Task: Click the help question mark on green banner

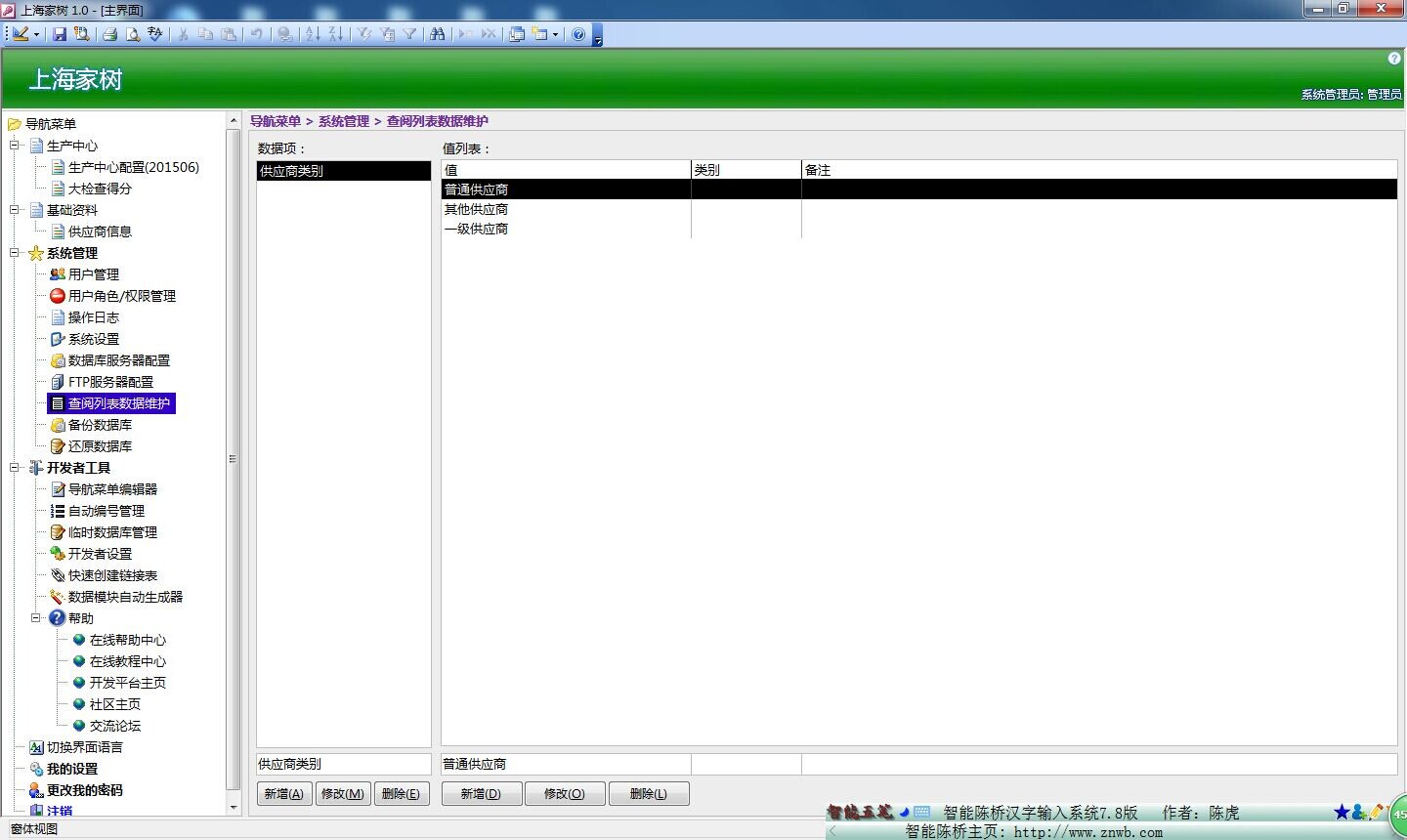Action: pyautogui.click(x=1394, y=59)
